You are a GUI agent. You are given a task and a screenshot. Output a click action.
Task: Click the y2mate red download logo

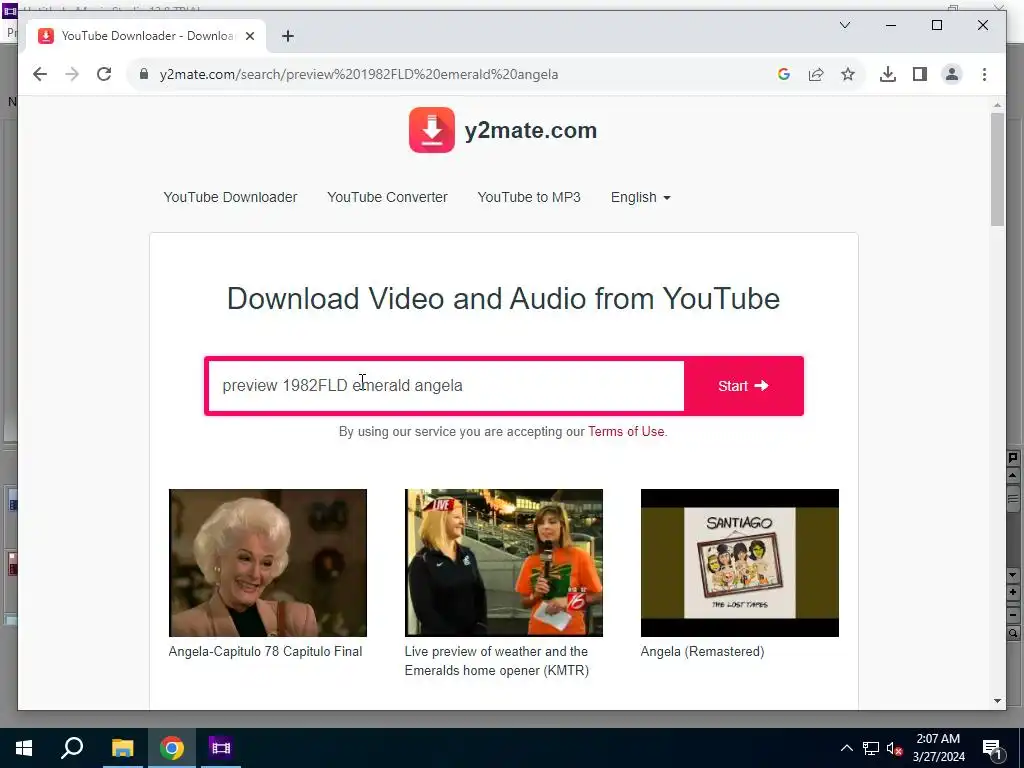pos(432,130)
